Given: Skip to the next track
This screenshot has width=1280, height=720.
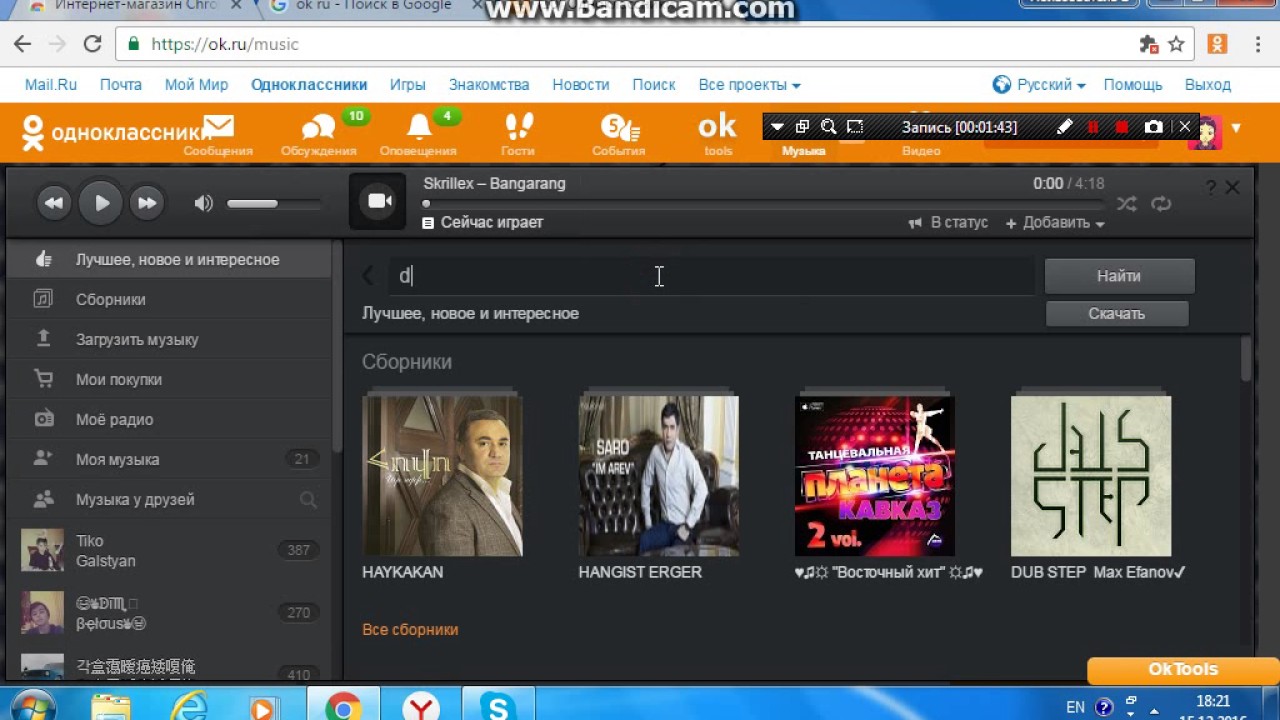Looking at the screenshot, I should tap(147, 203).
